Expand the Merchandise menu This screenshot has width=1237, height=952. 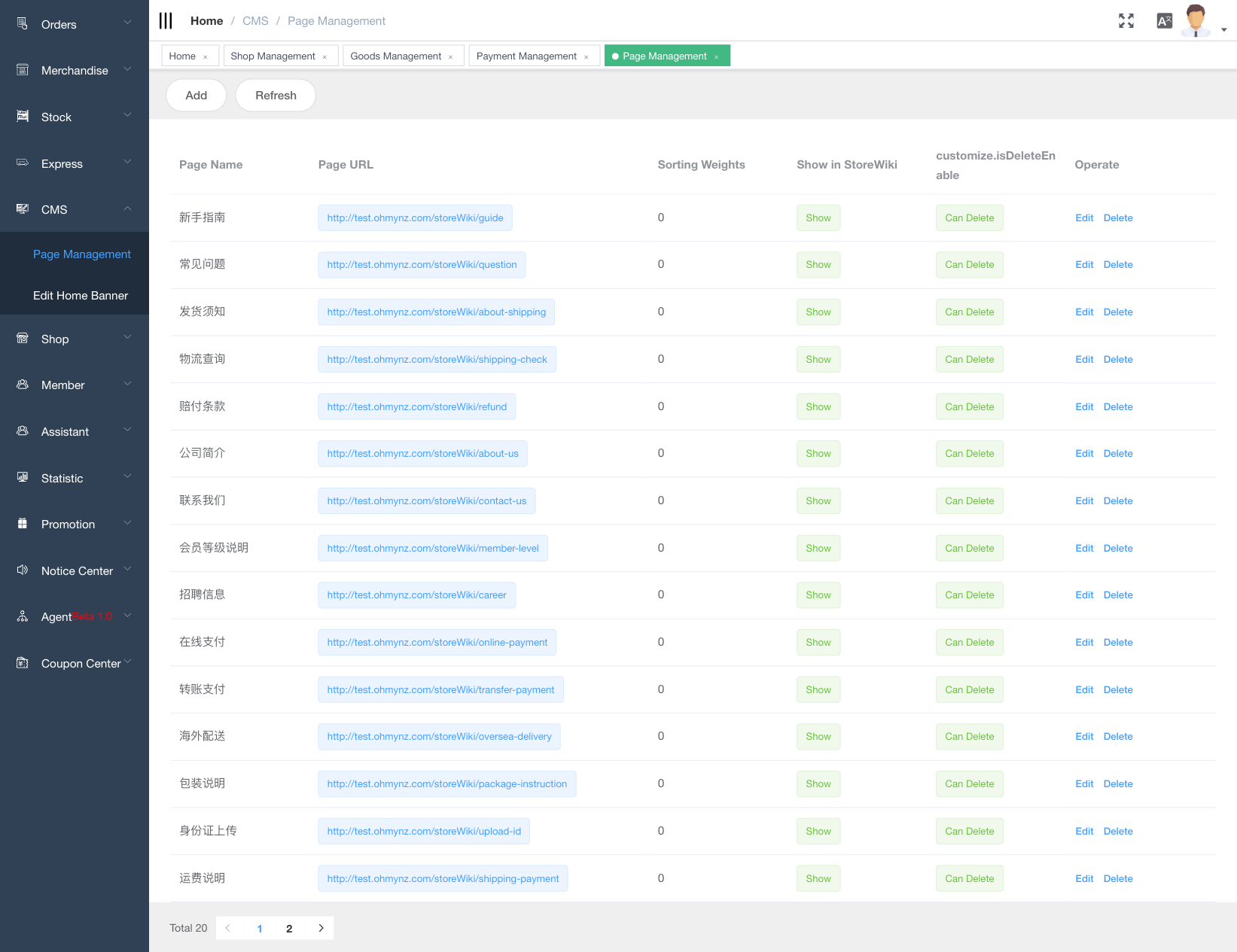[x=75, y=71]
